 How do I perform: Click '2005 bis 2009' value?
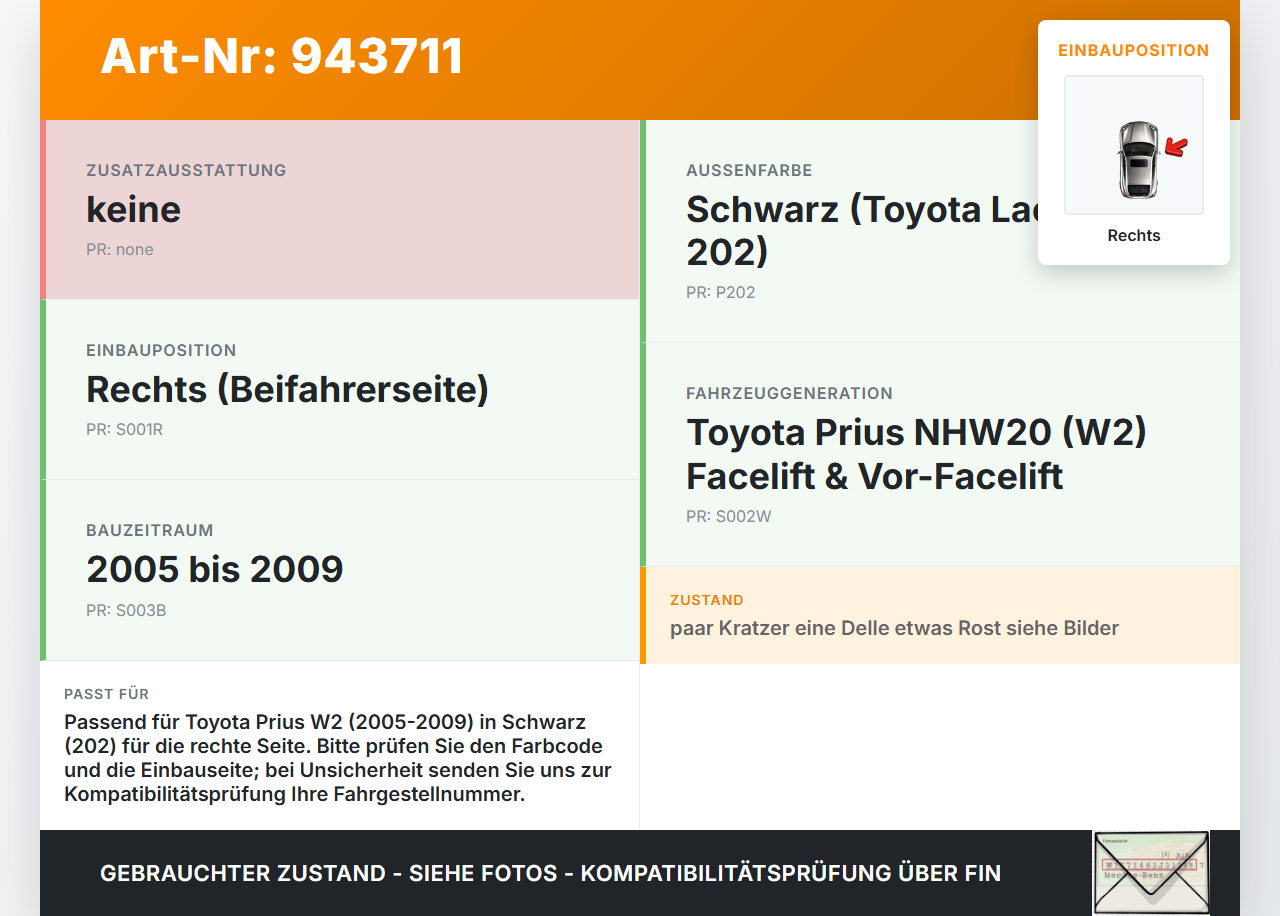pyautogui.click(x=215, y=569)
